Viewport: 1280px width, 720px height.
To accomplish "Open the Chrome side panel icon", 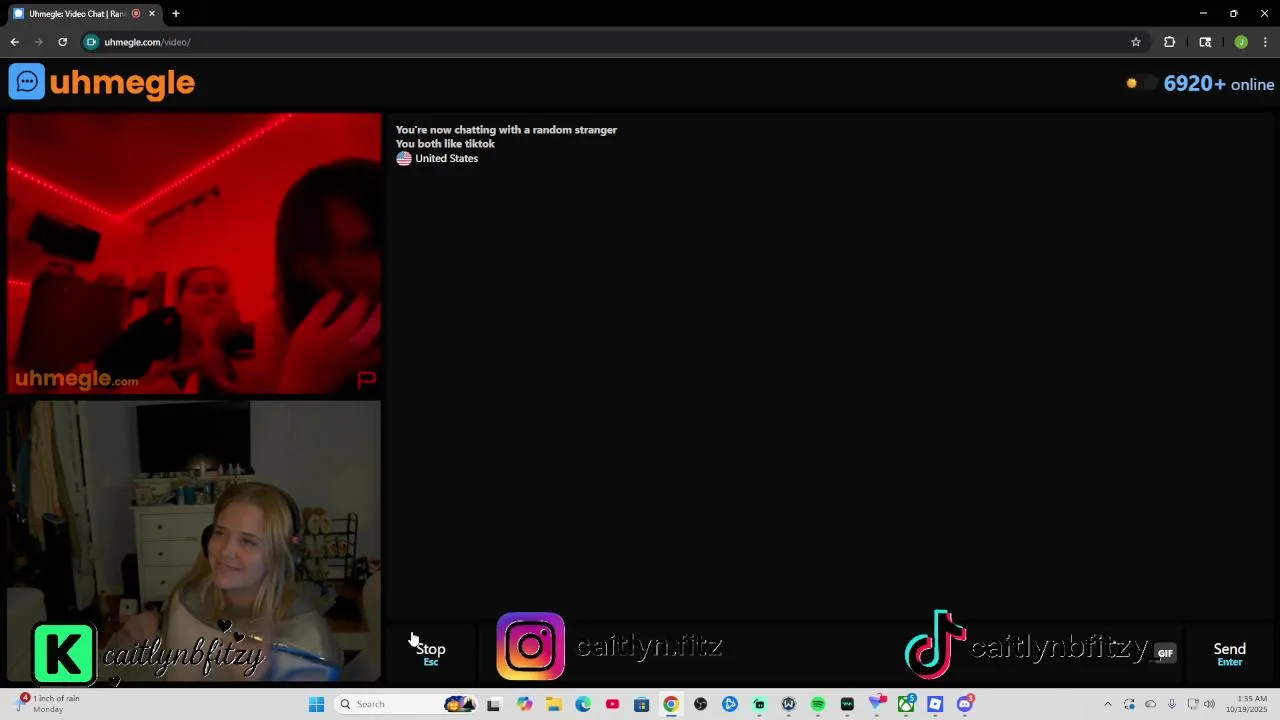I will pyautogui.click(x=1205, y=42).
